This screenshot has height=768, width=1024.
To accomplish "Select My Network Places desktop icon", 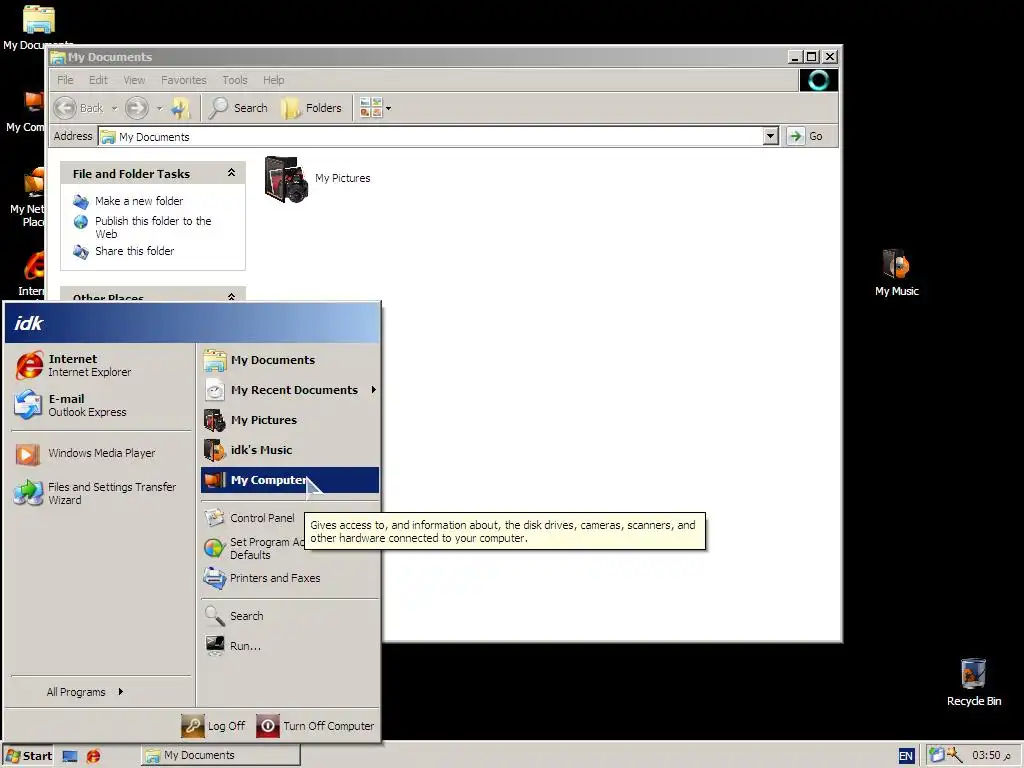I will [27, 198].
